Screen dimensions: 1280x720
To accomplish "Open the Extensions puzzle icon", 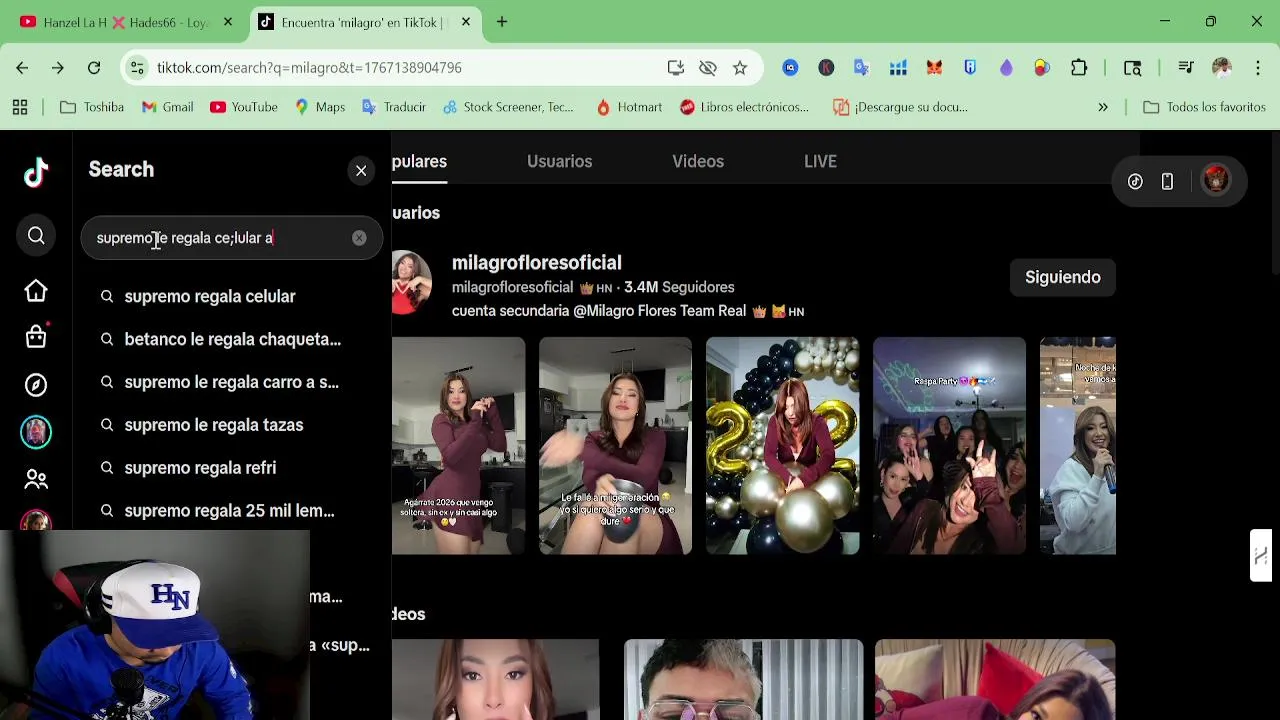I will pyautogui.click(x=1079, y=68).
